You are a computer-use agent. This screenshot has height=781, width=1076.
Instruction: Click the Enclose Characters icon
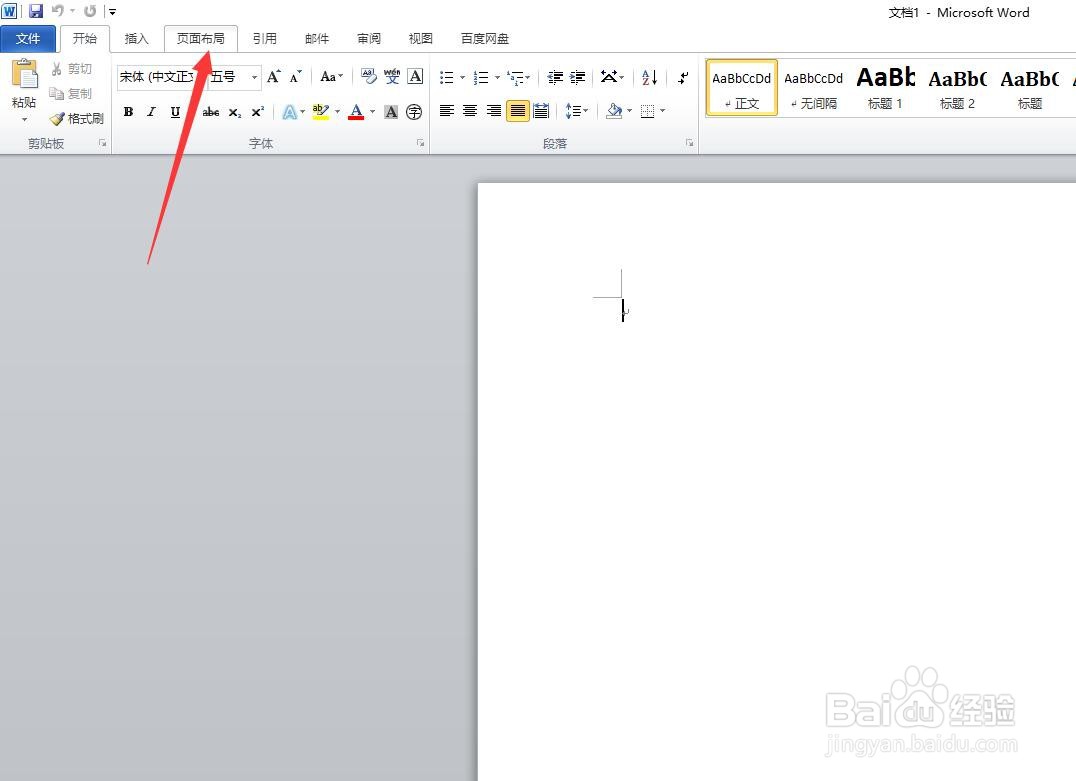[414, 112]
